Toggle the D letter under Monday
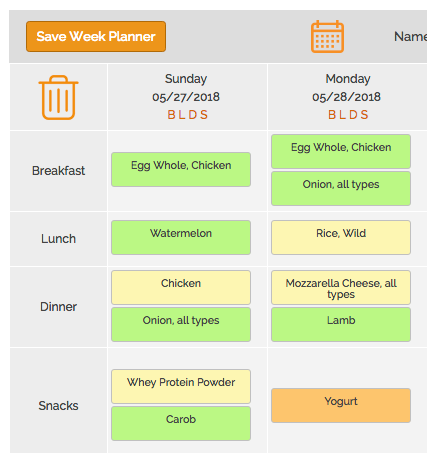Image resolution: width=427 pixels, height=453 pixels. (x=354, y=115)
